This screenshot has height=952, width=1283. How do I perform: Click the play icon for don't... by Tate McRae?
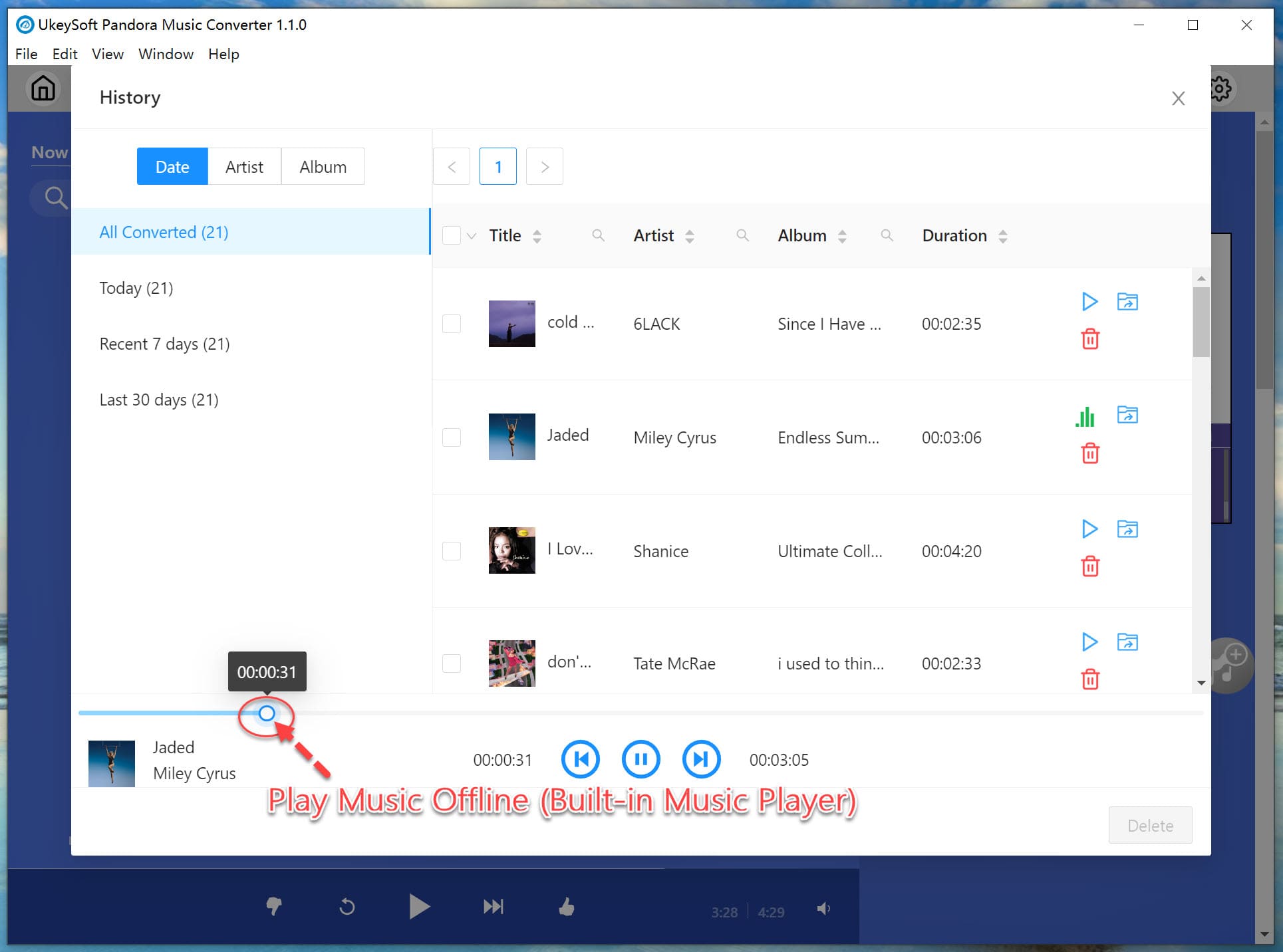point(1088,641)
